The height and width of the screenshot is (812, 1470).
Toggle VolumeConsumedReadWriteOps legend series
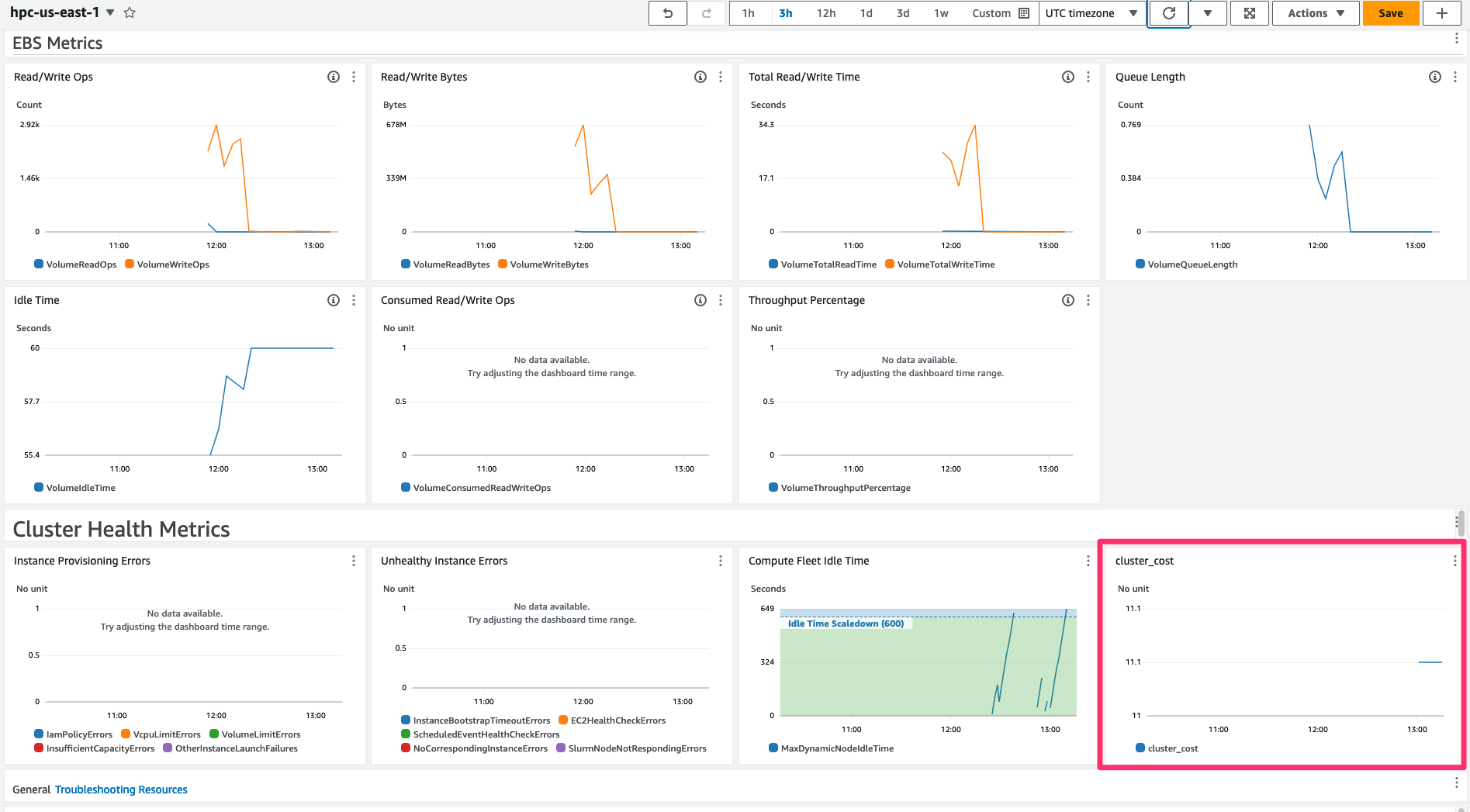[476, 488]
